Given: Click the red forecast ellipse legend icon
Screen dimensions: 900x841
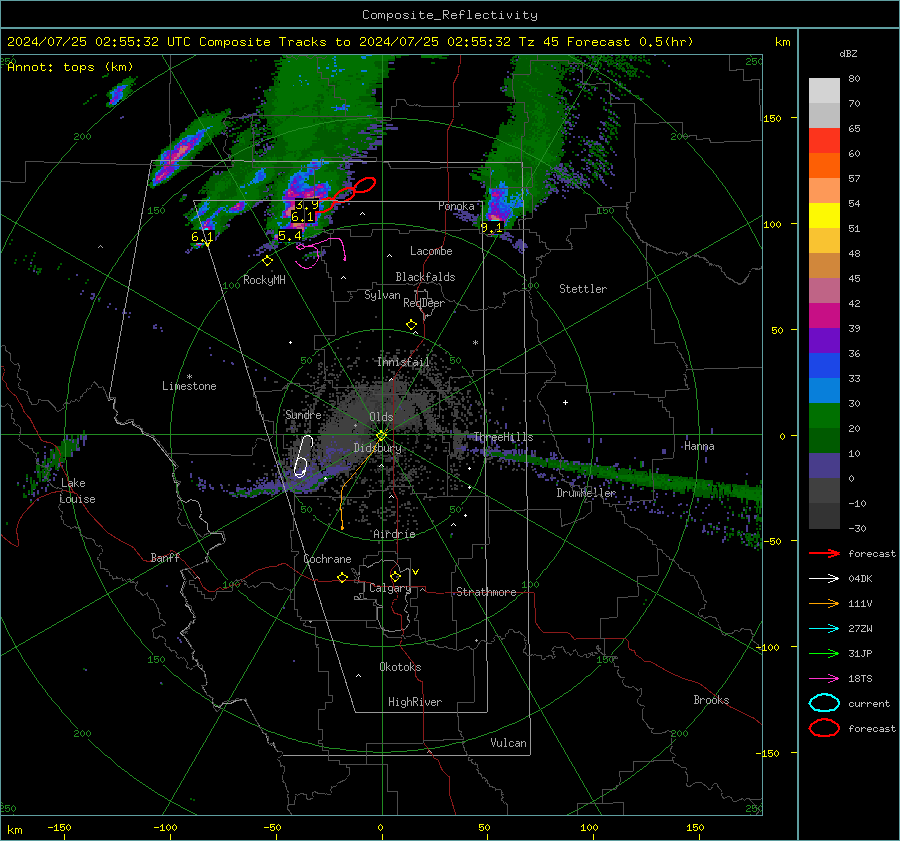Looking at the screenshot, I should click(x=824, y=728).
